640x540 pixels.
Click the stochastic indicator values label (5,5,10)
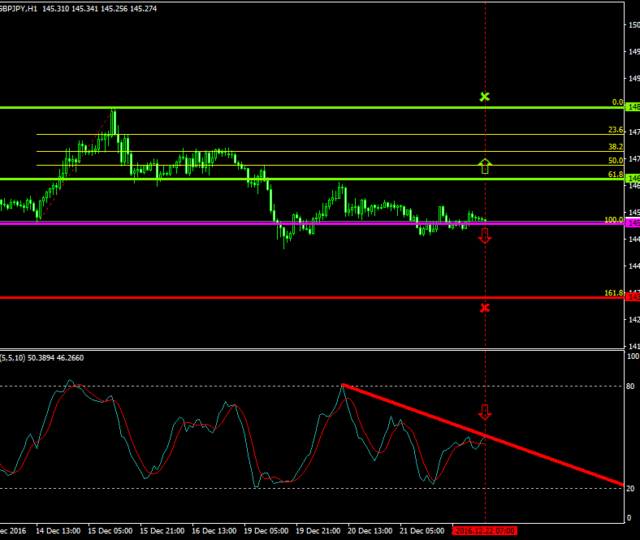click(42, 357)
